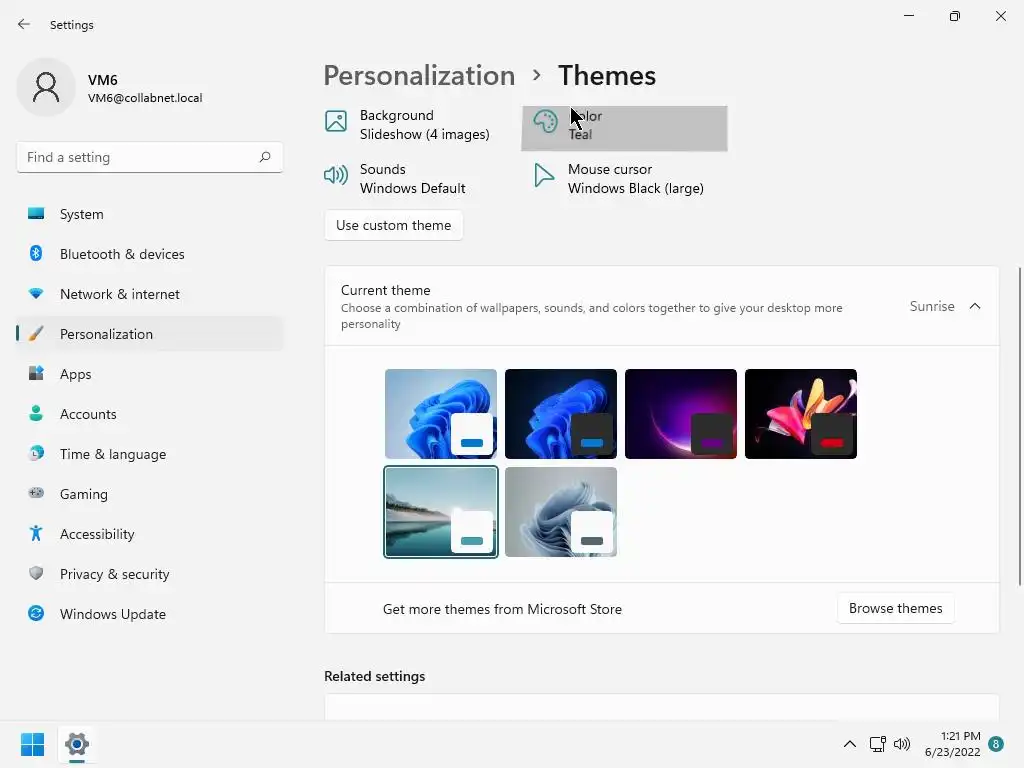
Task: Click the Network wifi icon in sidebar
Action: [x=36, y=294]
